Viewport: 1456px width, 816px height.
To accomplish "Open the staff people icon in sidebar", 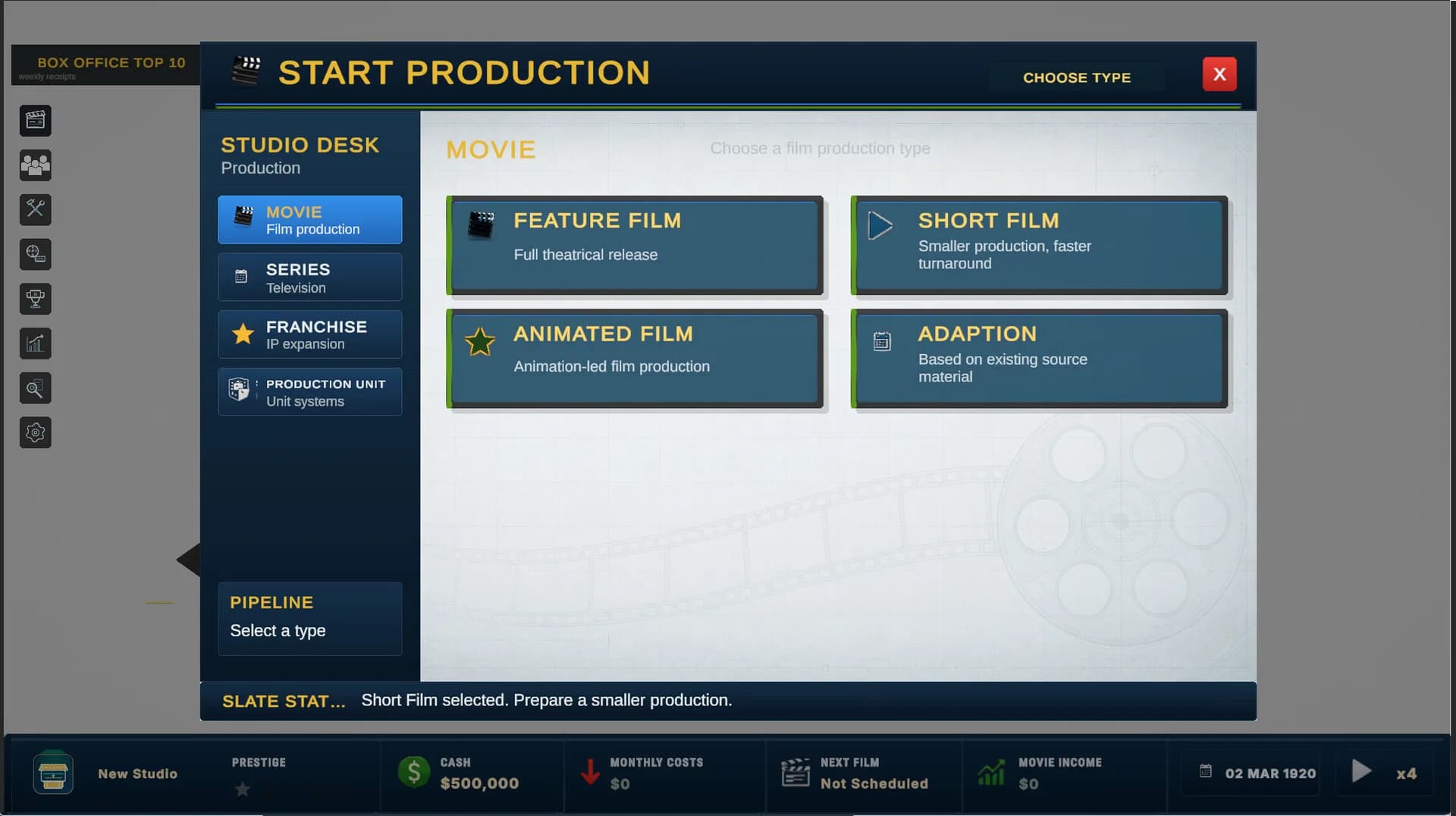I will (35, 165).
